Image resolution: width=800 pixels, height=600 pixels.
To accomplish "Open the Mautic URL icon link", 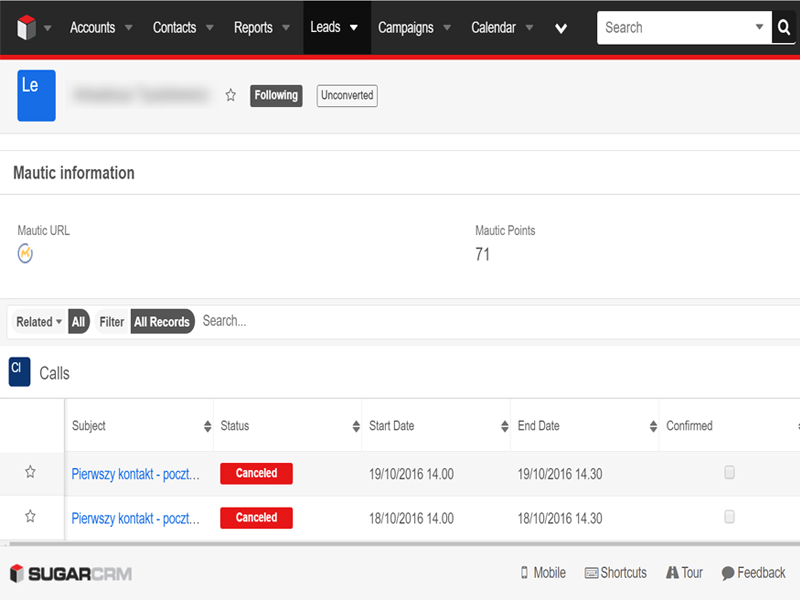I will 26,254.
